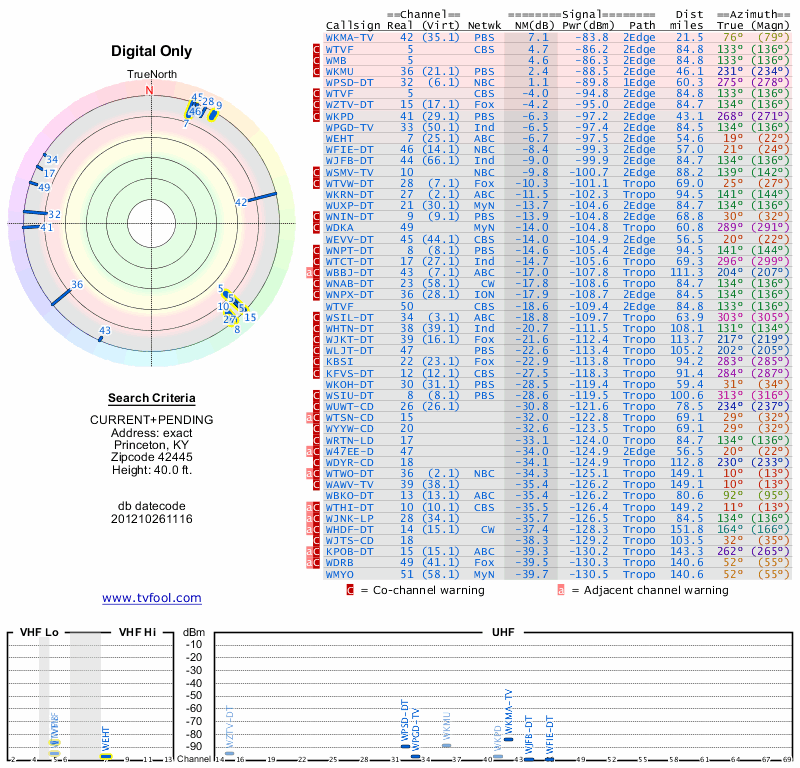The width and height of the screenshot is (800, 768).
Task: Click the co-channel warning icon beside WKPD
Action: [317, 116]
